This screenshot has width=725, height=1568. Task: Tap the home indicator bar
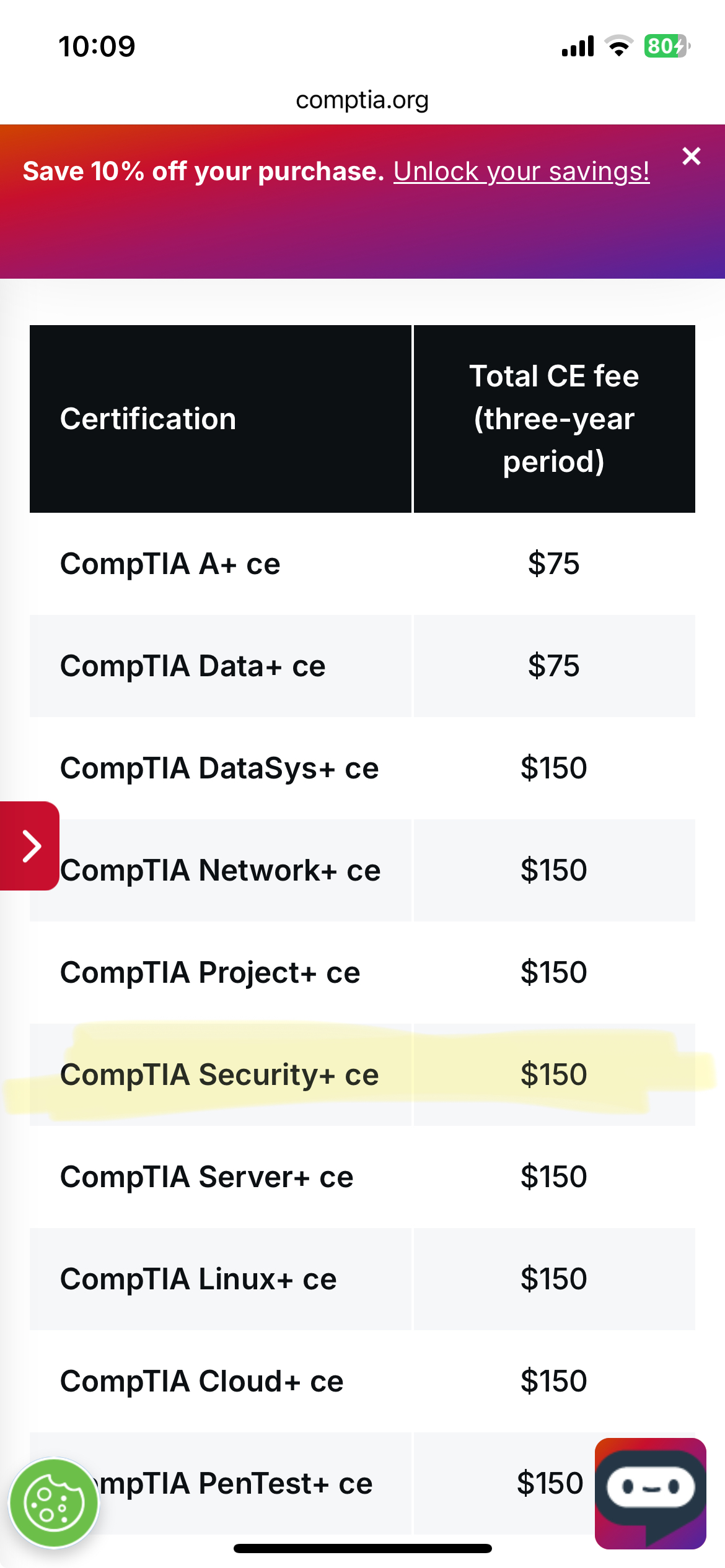362,1548
